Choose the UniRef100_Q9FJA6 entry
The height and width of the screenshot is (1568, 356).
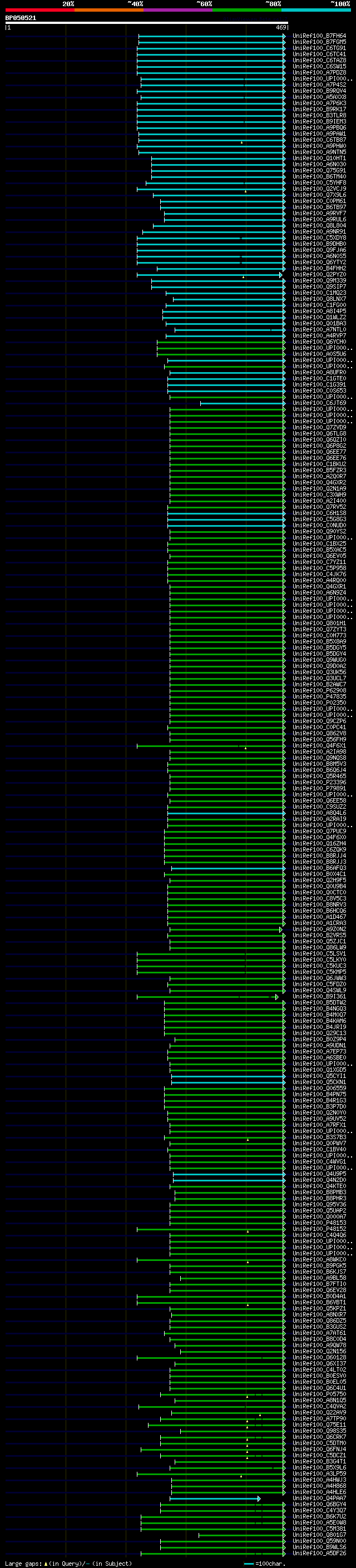click(x=319, y=250)
